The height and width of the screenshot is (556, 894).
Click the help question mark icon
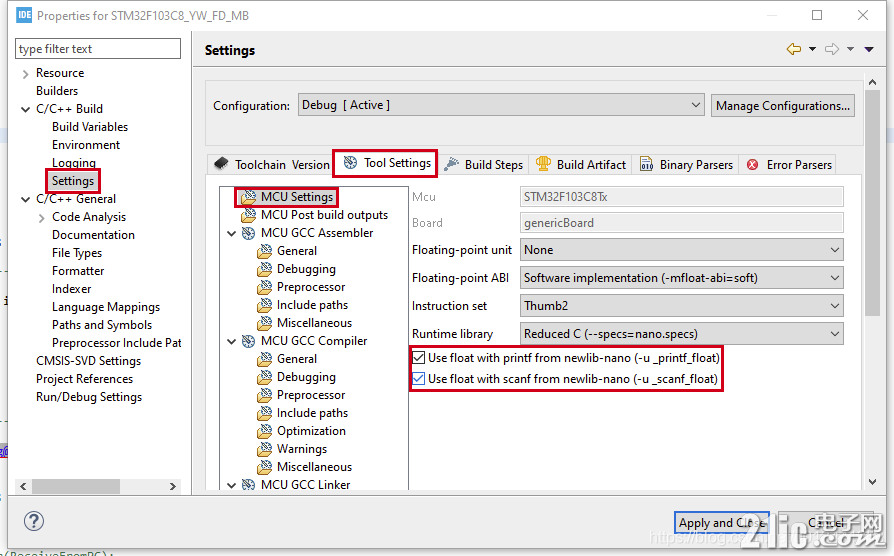(34, 521)
